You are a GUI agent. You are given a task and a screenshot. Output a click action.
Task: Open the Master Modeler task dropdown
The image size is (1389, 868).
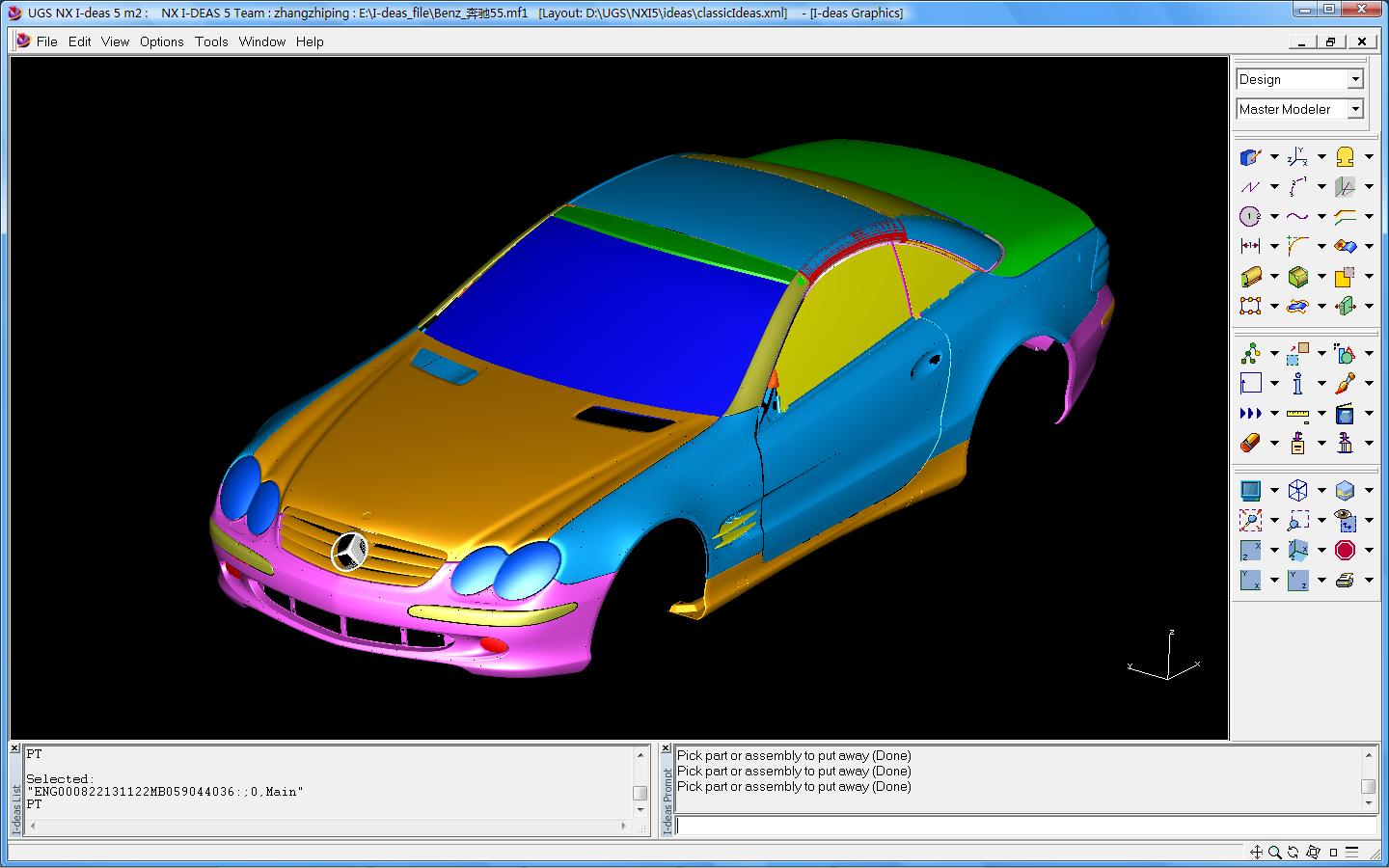click(x=1355, y=109)
